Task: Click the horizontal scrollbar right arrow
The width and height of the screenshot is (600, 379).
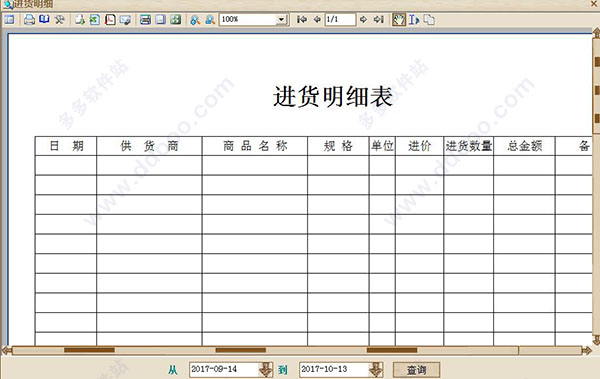Action: tap(586, 350)
